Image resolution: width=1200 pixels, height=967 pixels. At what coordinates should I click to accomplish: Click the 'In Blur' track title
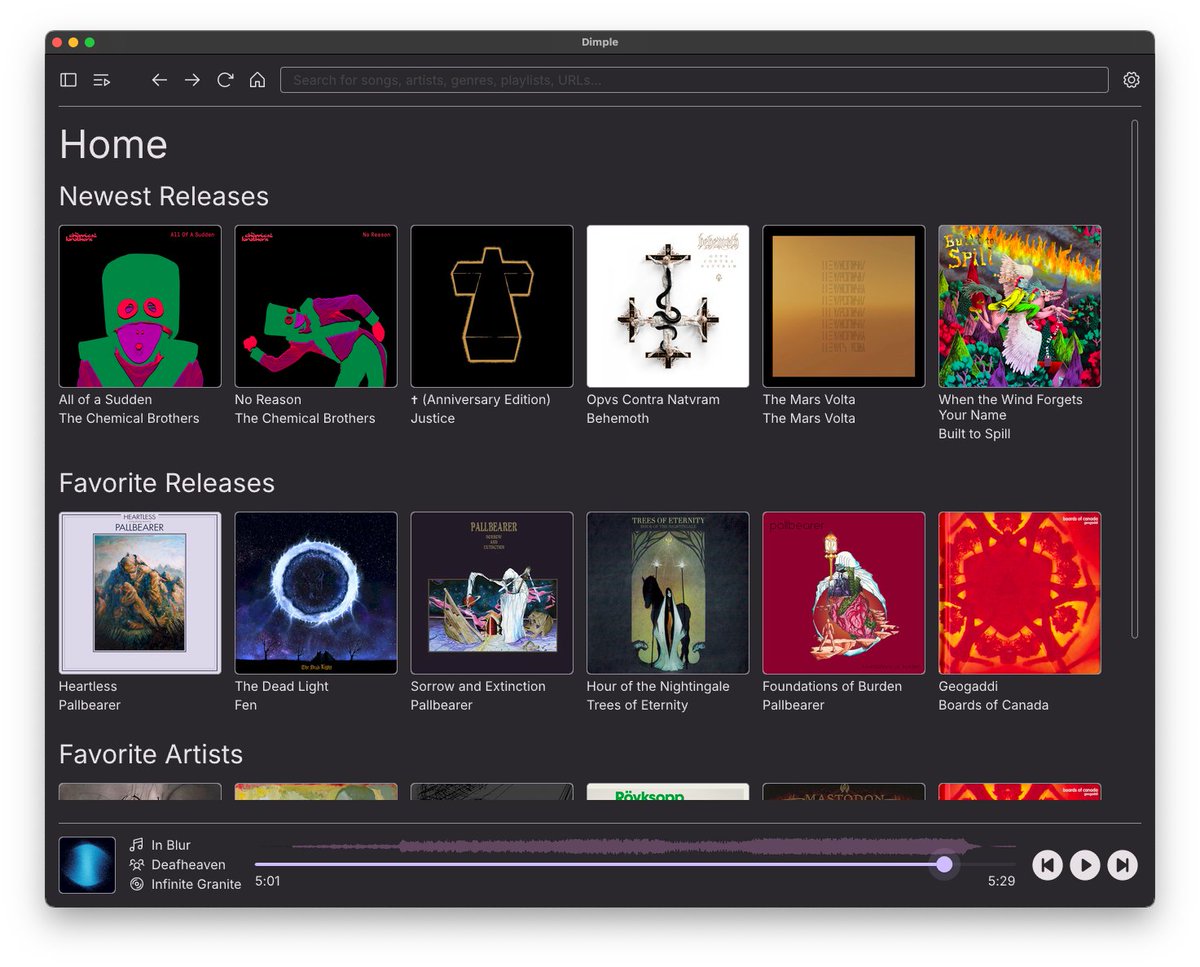point(171,845)
